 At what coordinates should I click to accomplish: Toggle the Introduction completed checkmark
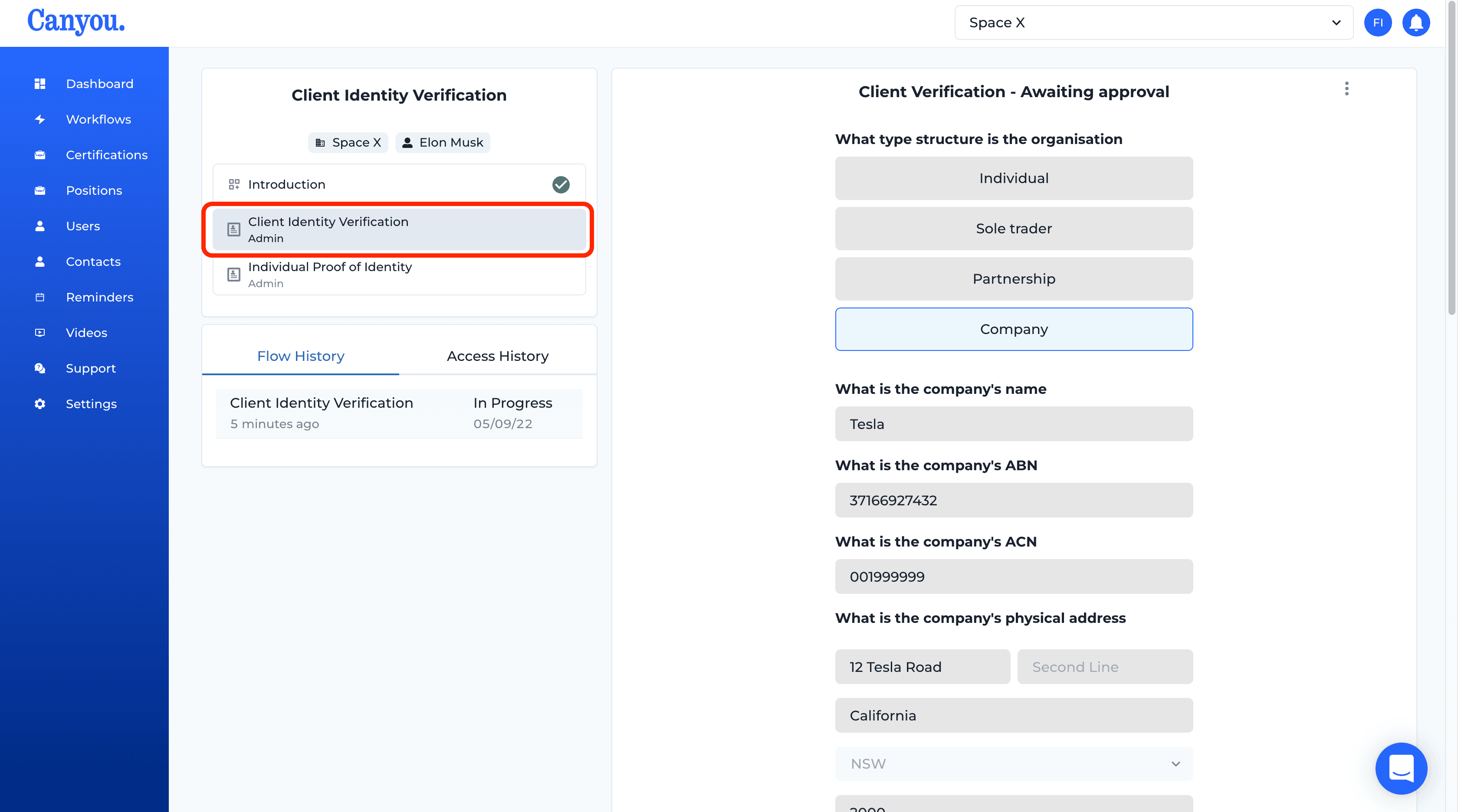coord(560,183)
